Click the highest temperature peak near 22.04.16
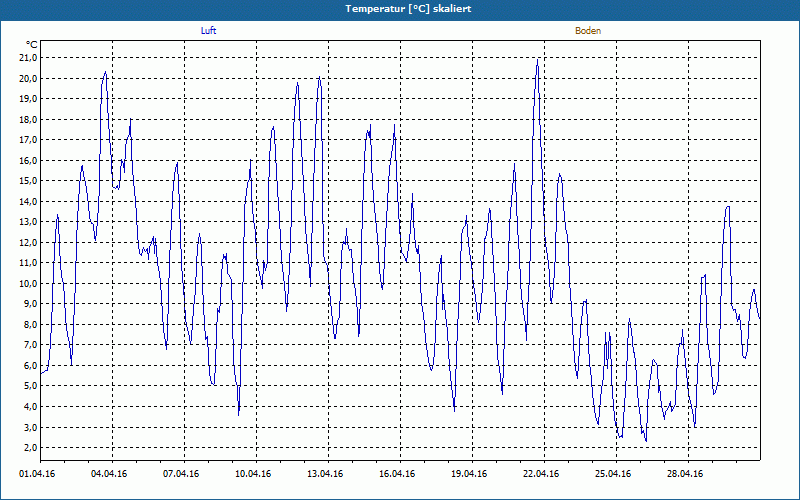The height and width of the screenshot is (500, 800). 537,60
